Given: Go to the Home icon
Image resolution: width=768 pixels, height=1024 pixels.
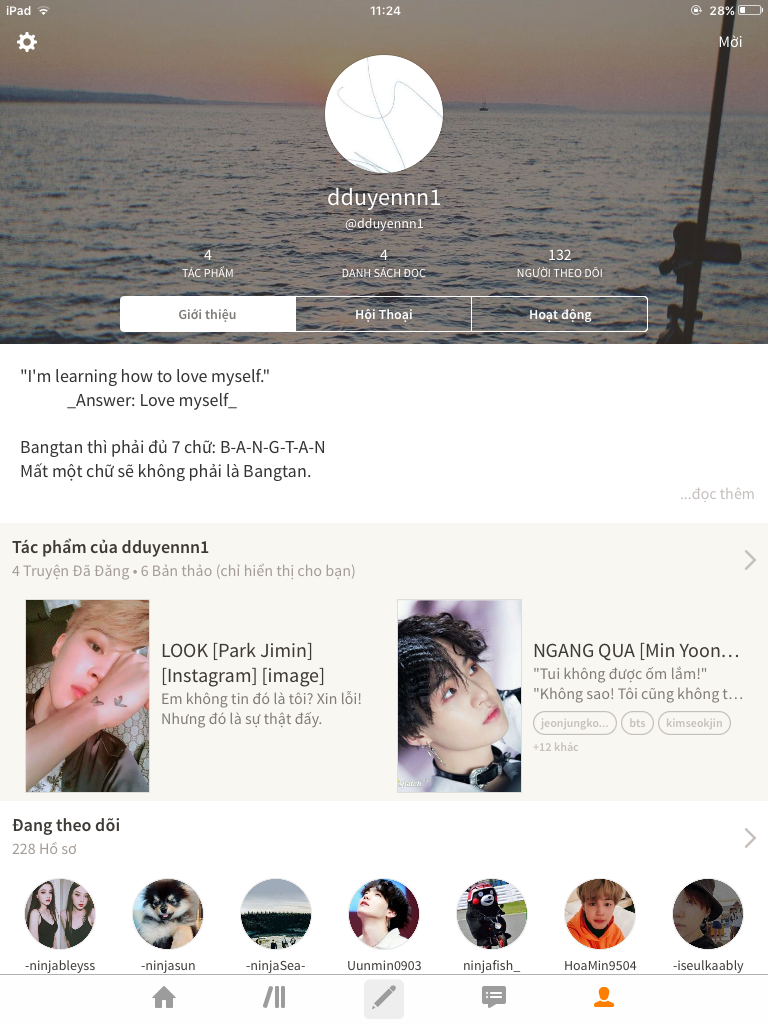Looking at the screenshot, I should (164, 997).
